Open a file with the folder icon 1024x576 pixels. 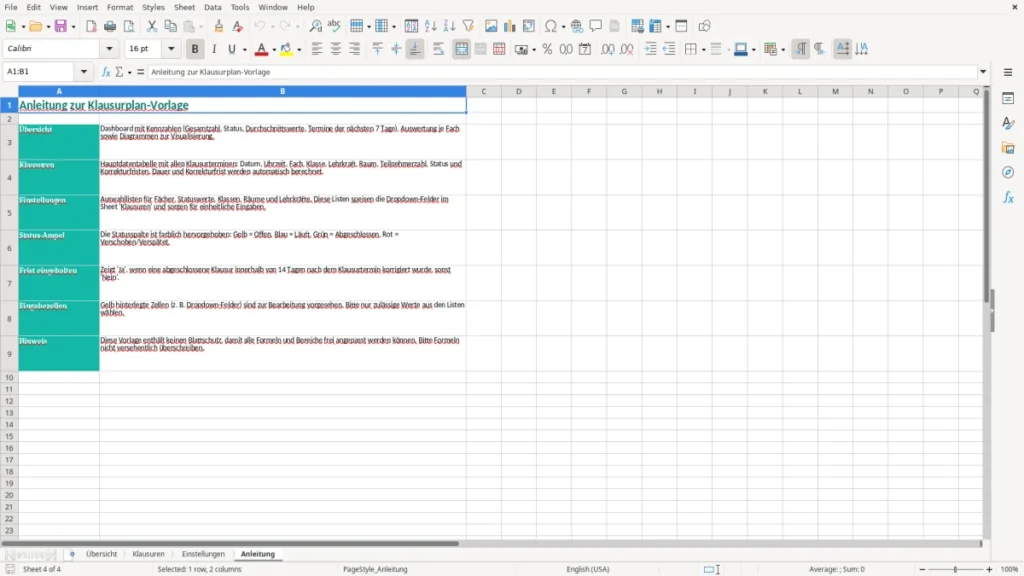tap(35, 26)
